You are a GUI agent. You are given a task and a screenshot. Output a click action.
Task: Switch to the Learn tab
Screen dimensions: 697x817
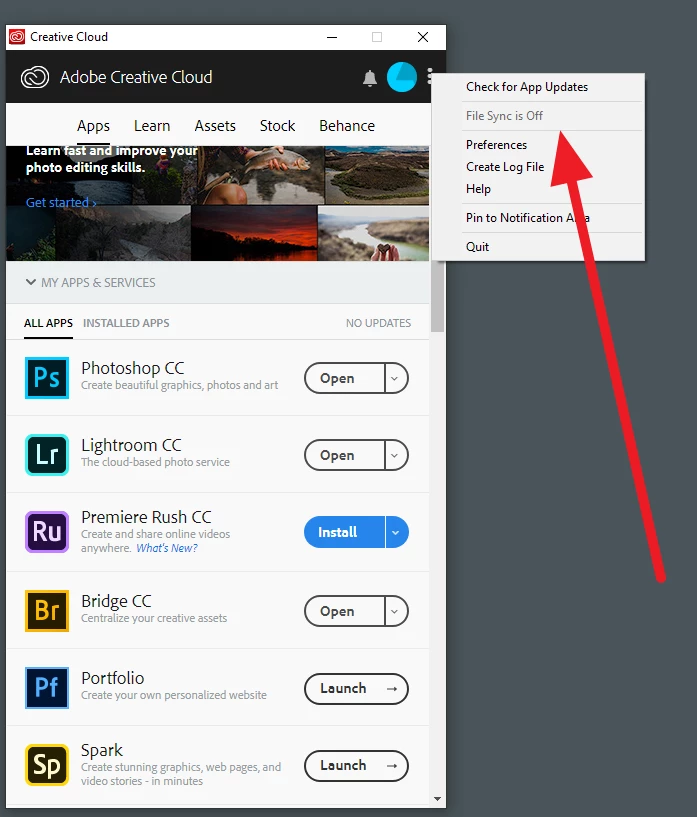click(x=152, y=126)
